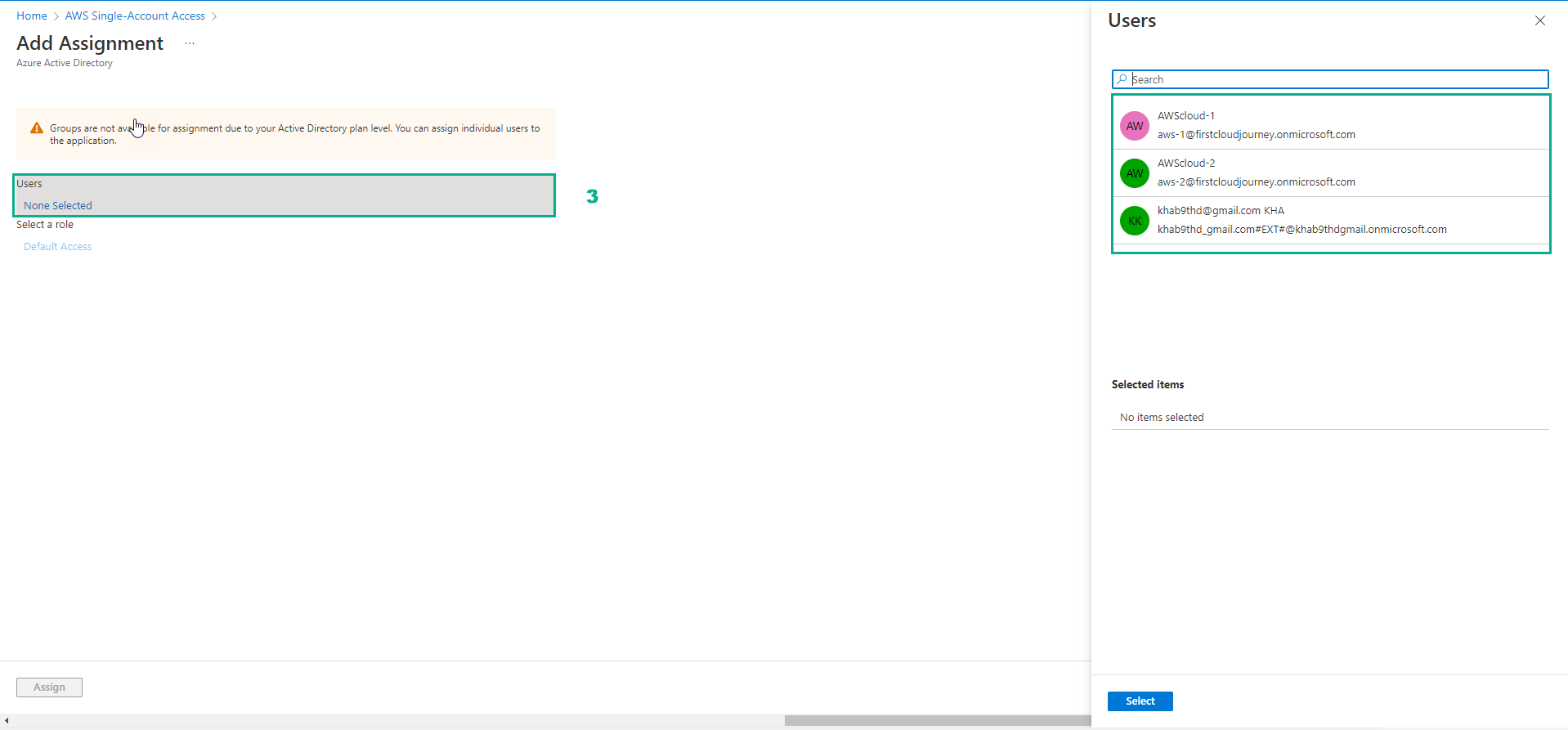
Task: Click the search magnifier icon
Action: pyautogui.click(x=1122, y=79)
